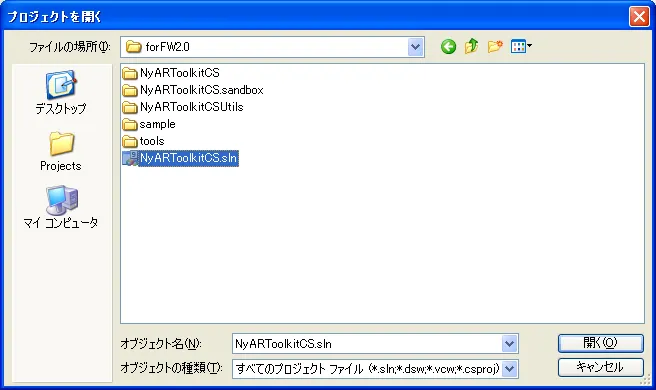The width and height of the screenshot is (656, 390).
Task: Click the folder icon in the location box
Action: click(x=133, y=47)
